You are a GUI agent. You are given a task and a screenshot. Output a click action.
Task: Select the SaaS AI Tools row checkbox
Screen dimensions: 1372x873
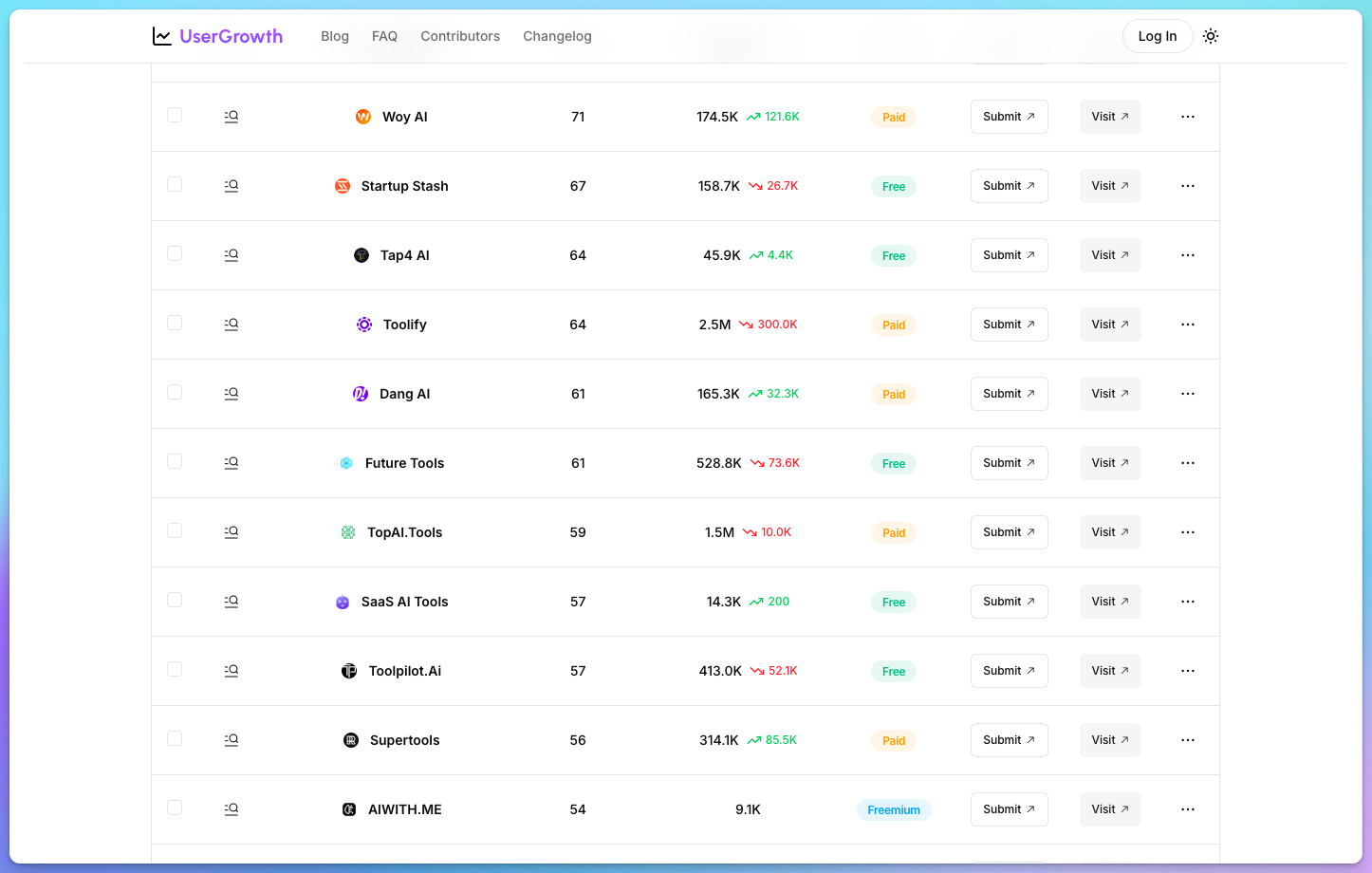pos(175,600)
